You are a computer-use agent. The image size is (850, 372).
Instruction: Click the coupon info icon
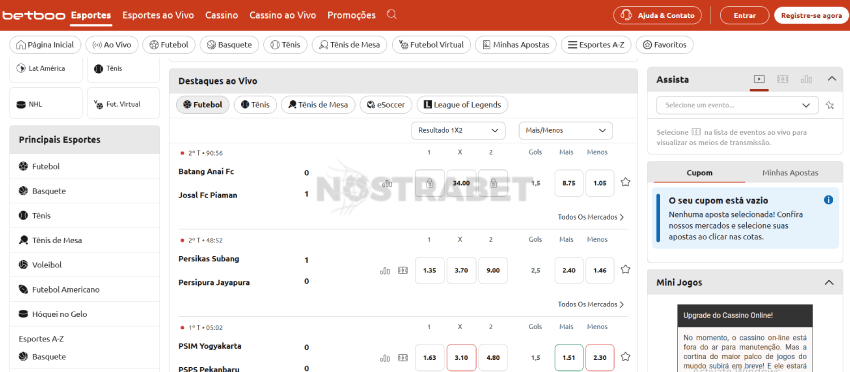(x=828, y=200)
